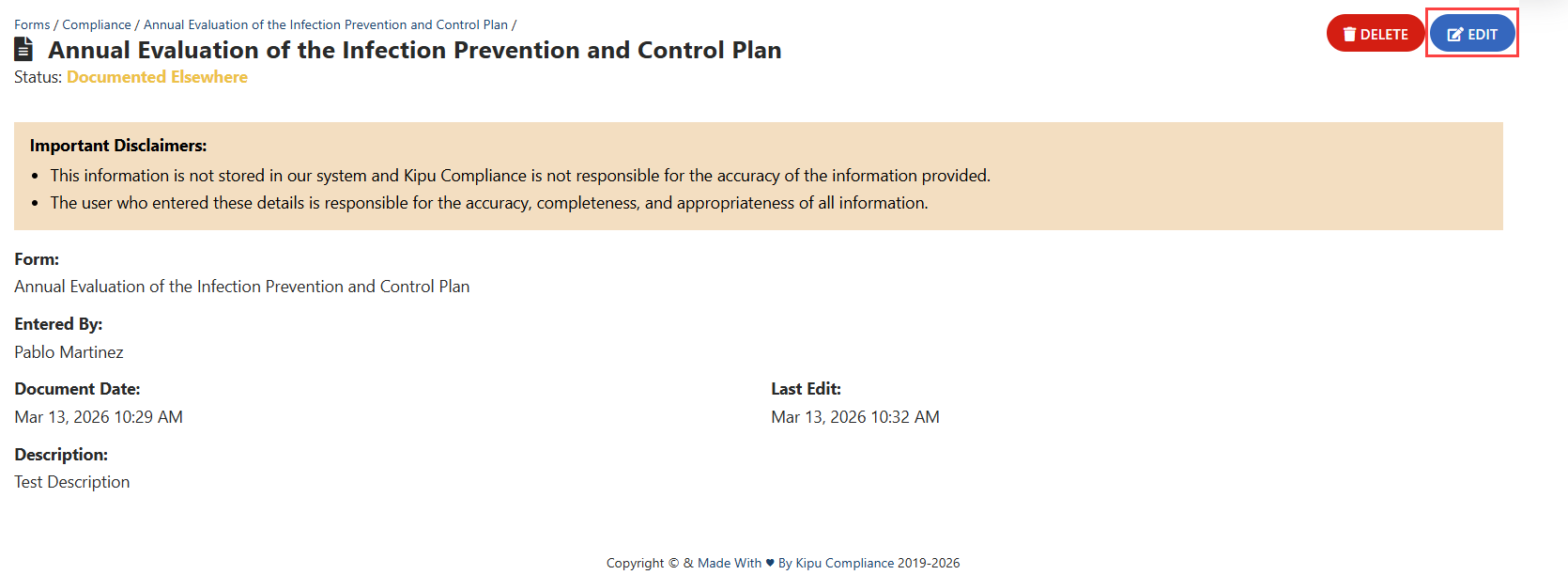Click the pencil icon on Edit button

pos(1455,35)
